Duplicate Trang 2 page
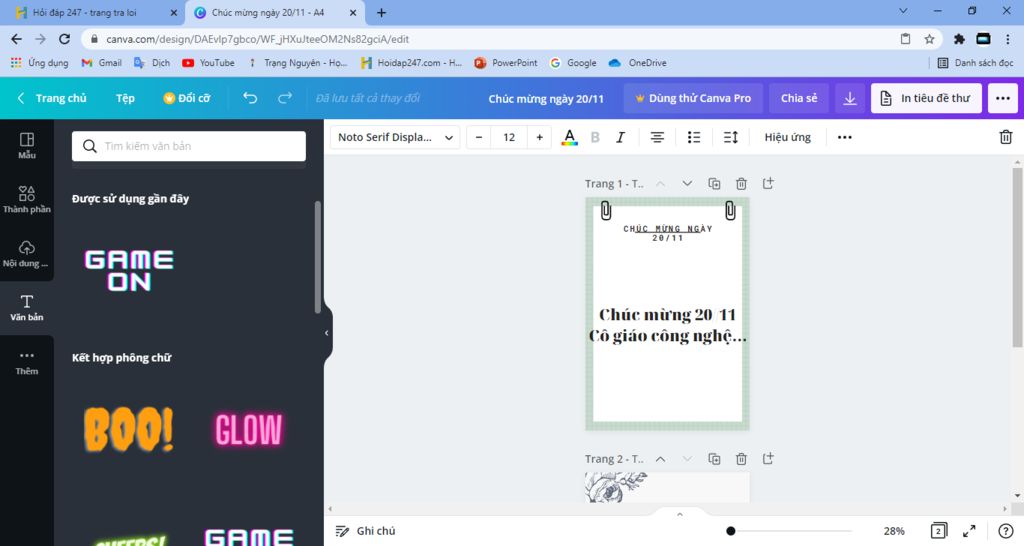Viewport: 1024px width, 546px height. coord(714,459)
